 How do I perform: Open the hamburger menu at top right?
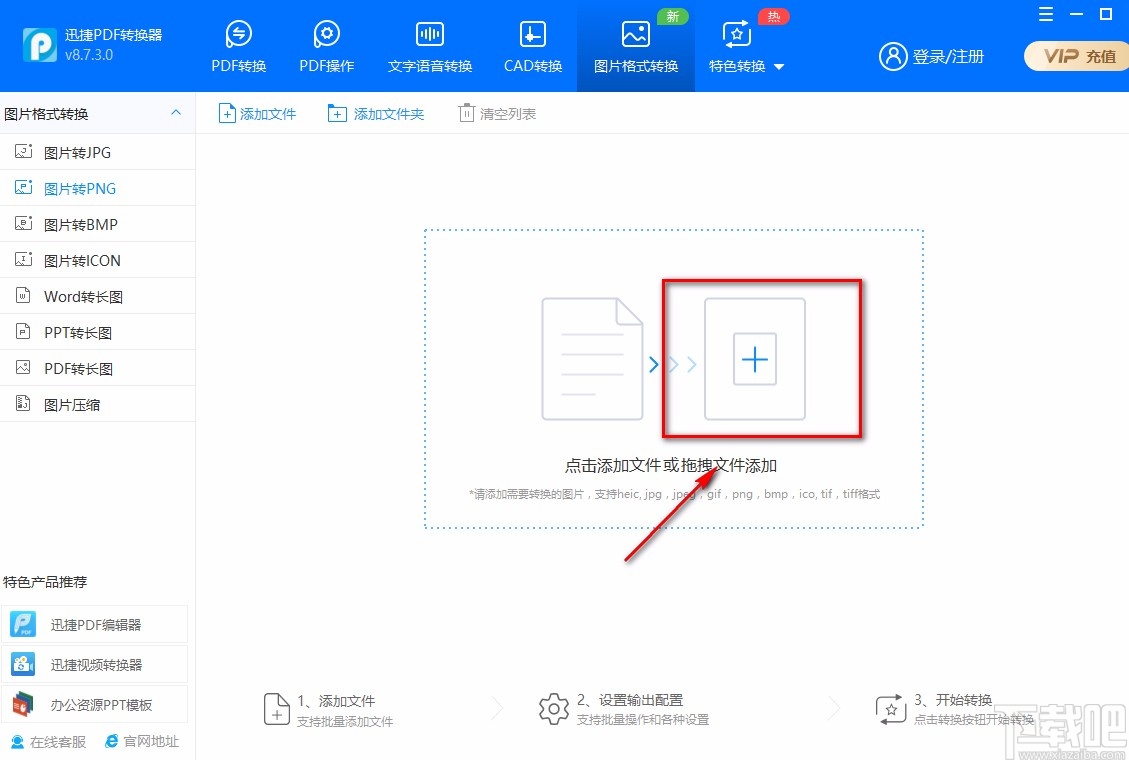point(1046,14)
